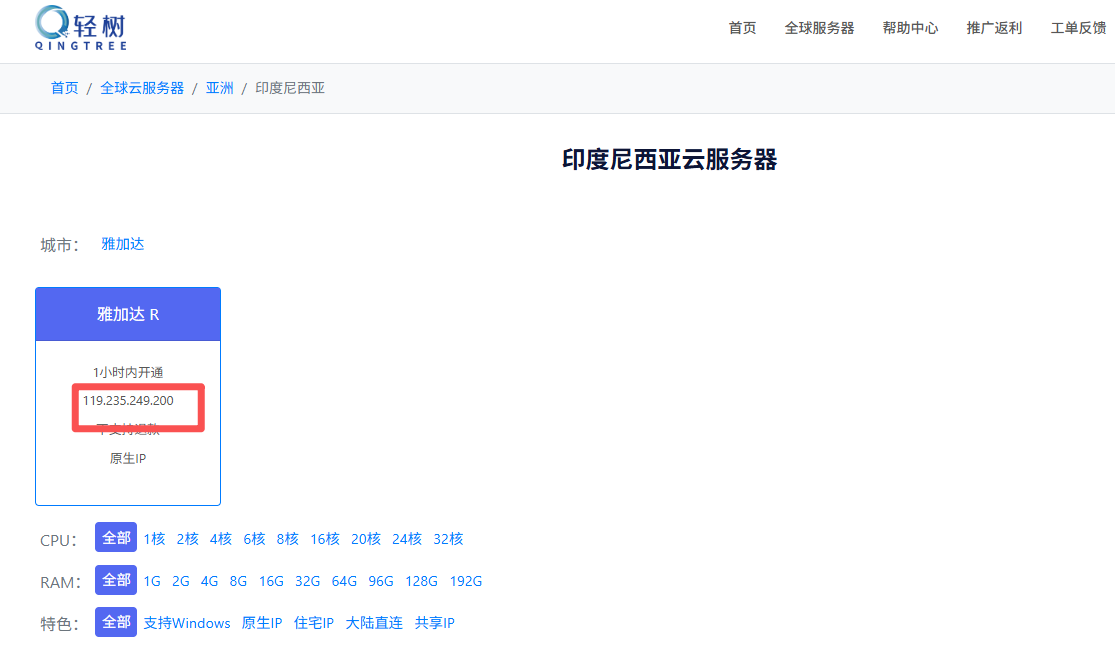Open 推广返利 in the navigation bar
Image resolution: width=1115 pixels, height=651 pixels.
994,28
